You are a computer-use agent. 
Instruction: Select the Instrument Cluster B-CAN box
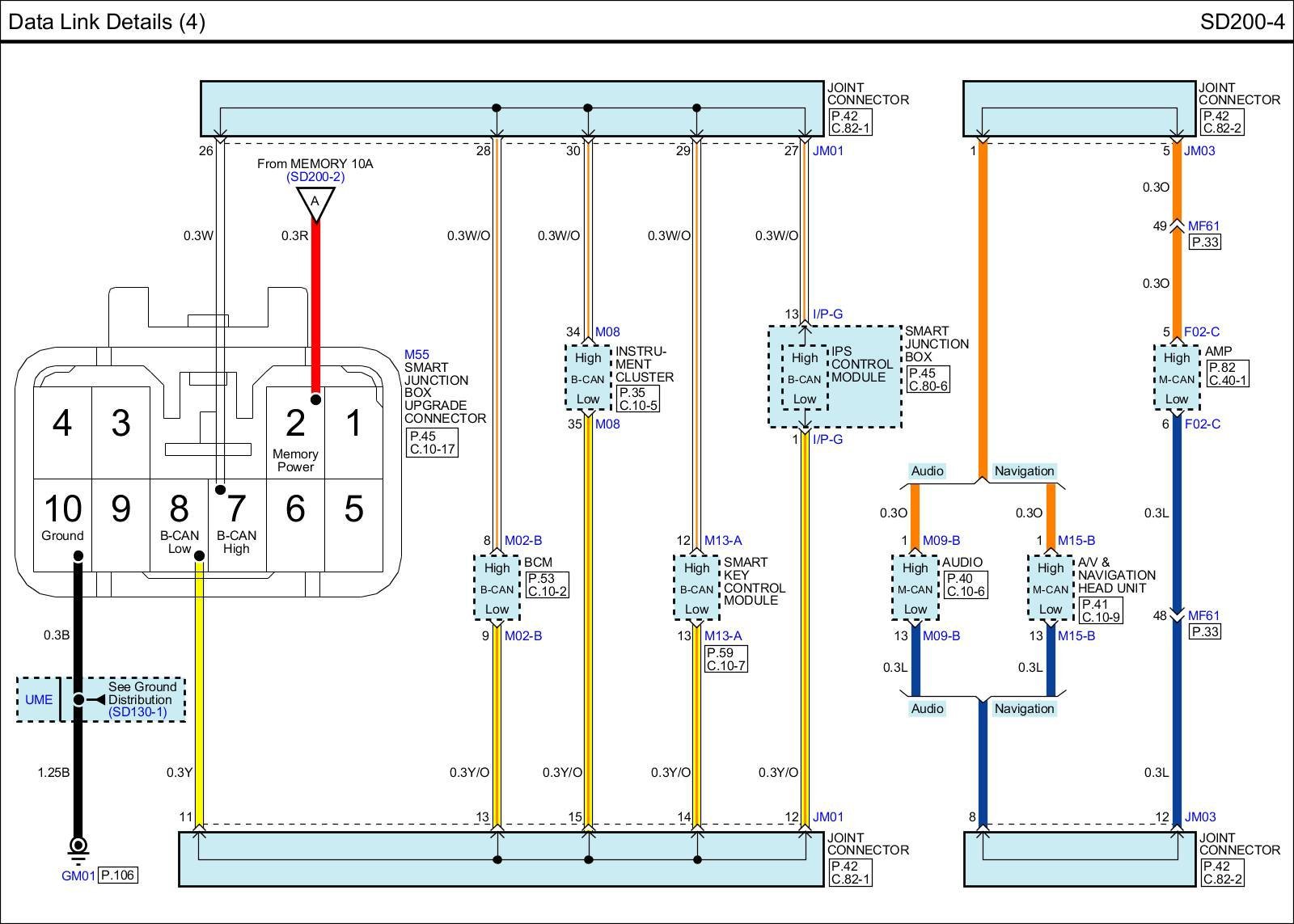point(587,379)
